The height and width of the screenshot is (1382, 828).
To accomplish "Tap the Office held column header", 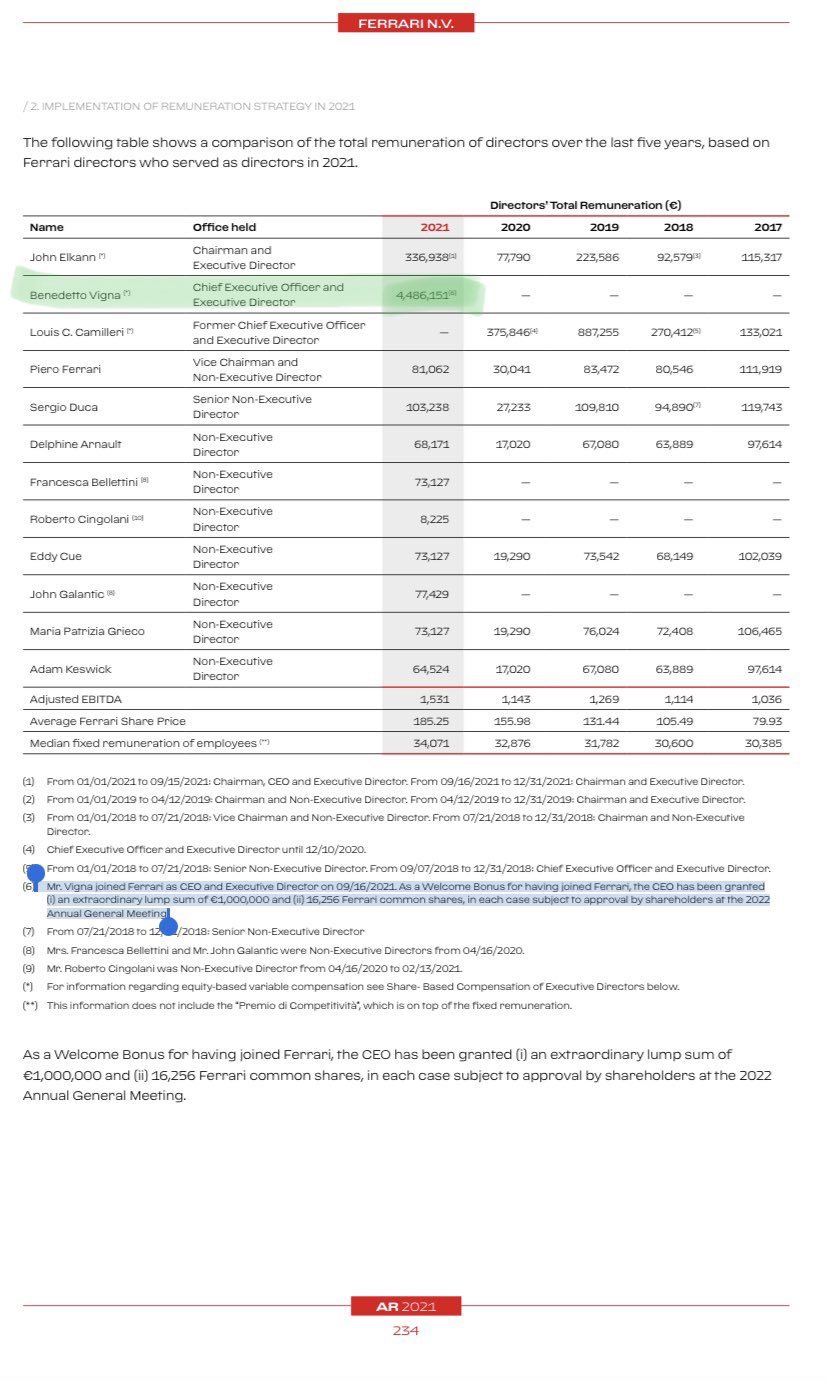I will tap(225, 227).
